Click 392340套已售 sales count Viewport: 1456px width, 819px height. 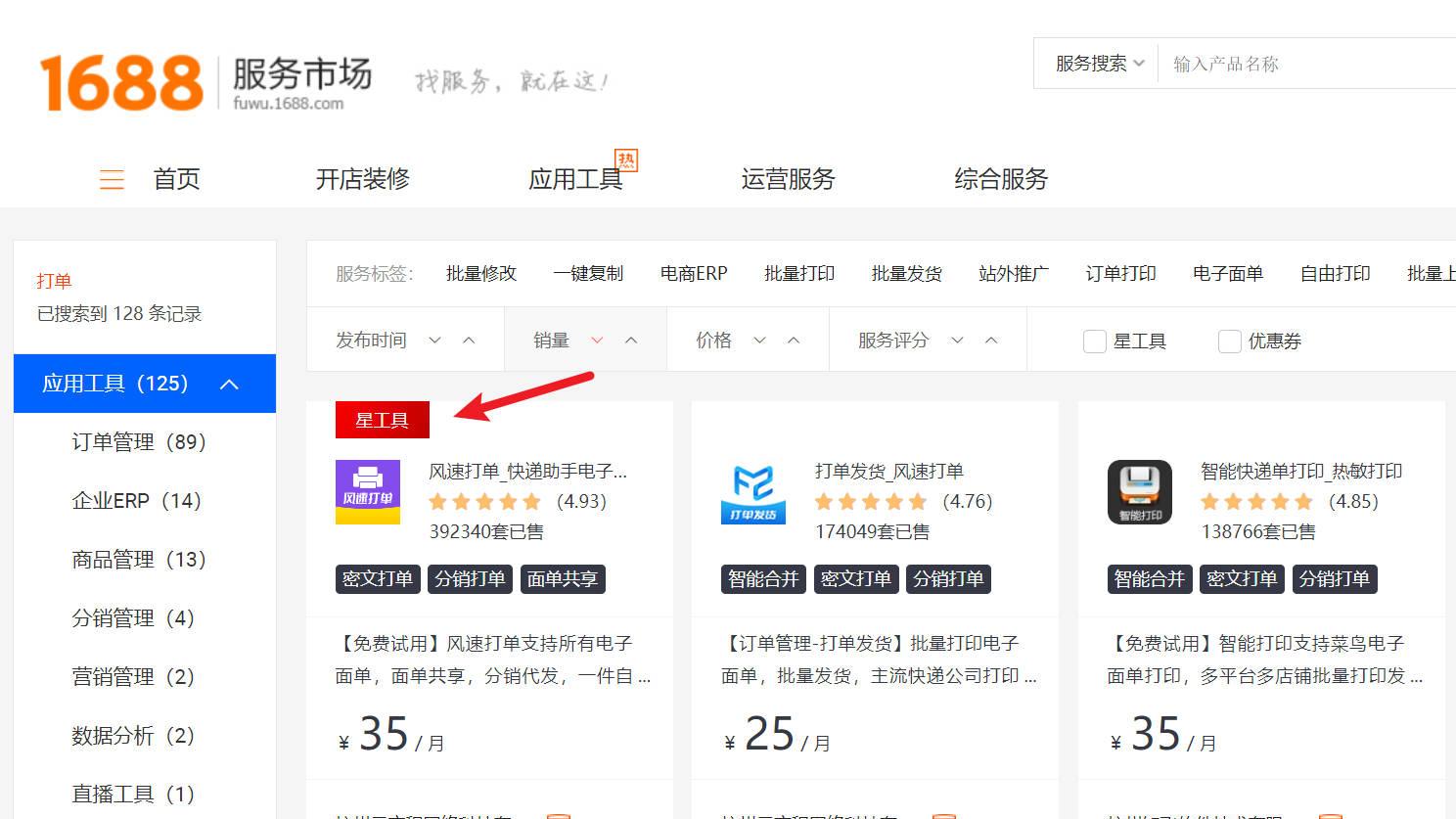click(x=486, y=532)
